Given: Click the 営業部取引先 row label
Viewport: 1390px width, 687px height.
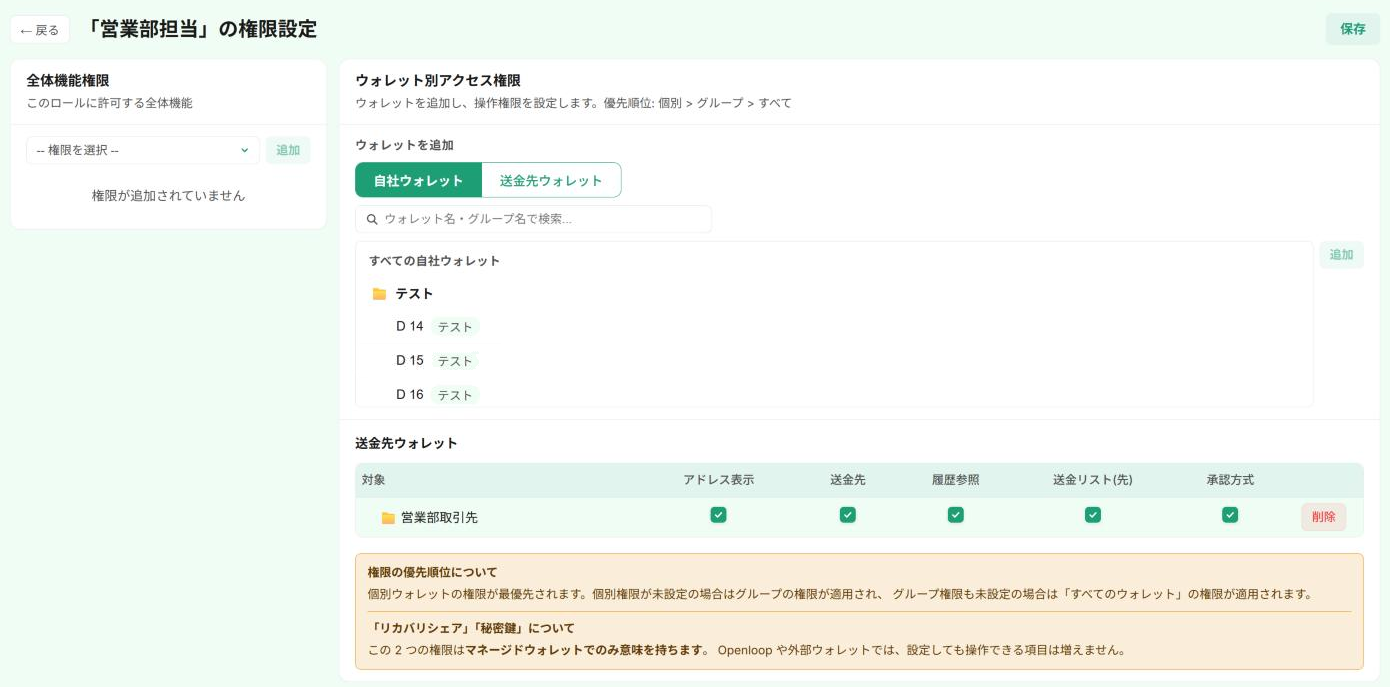Looking at the screenshot, I should (x=439, y=517).
